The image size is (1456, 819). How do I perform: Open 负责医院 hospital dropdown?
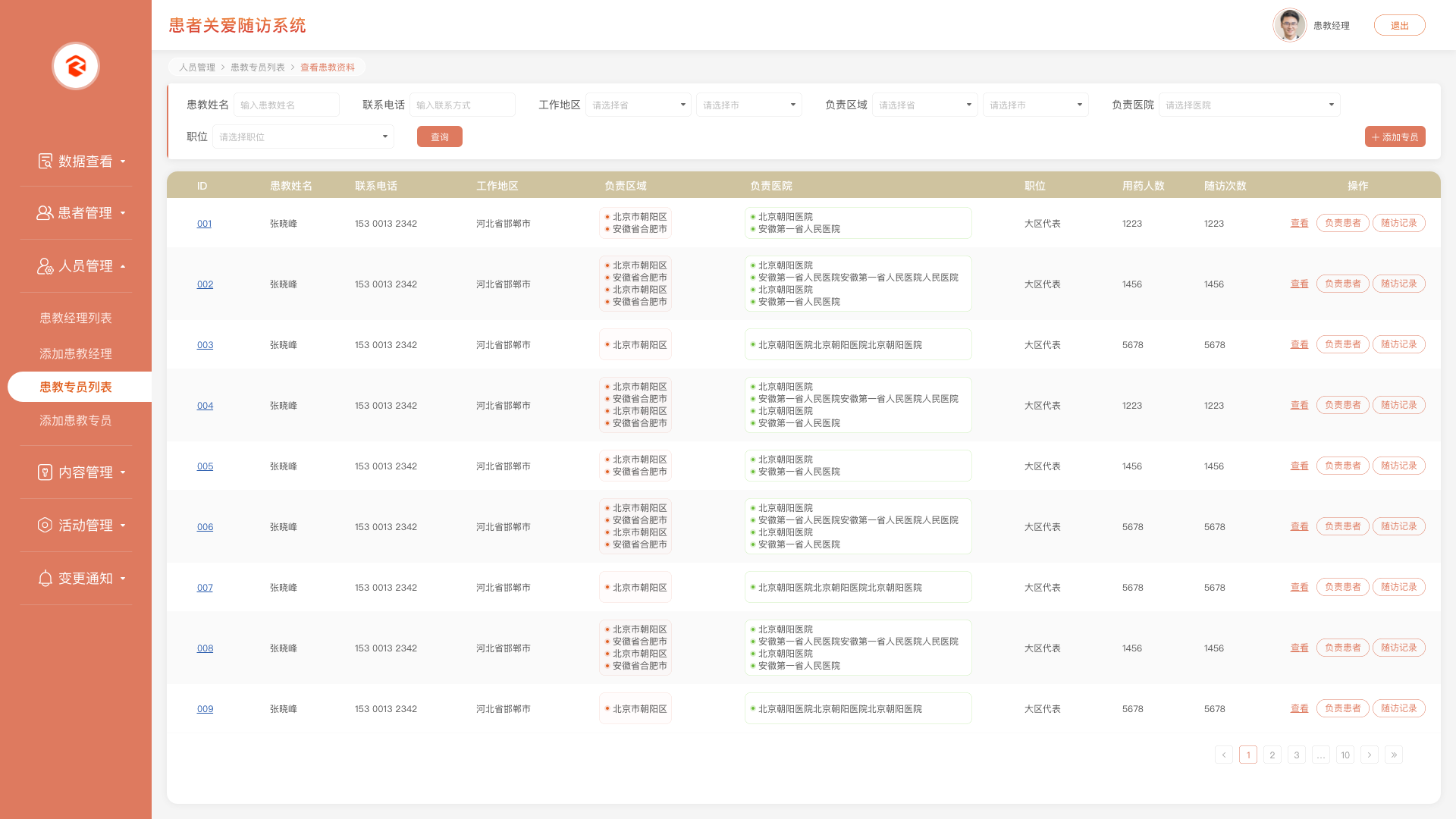coord(1250,105)
